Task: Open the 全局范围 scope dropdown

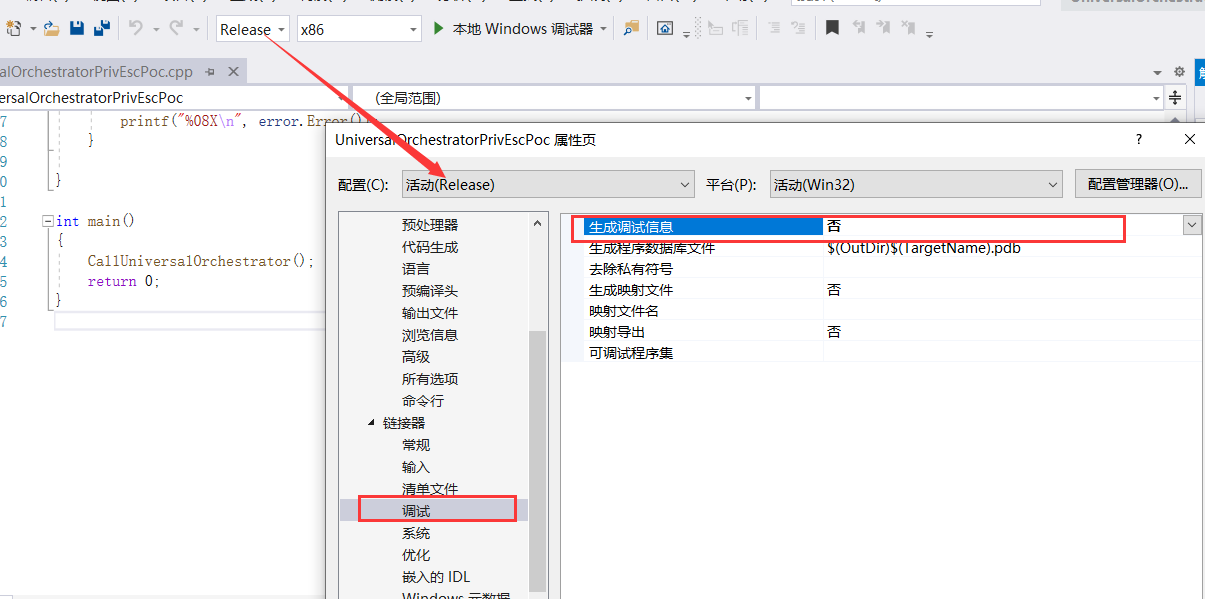Action: pos(554,98)
